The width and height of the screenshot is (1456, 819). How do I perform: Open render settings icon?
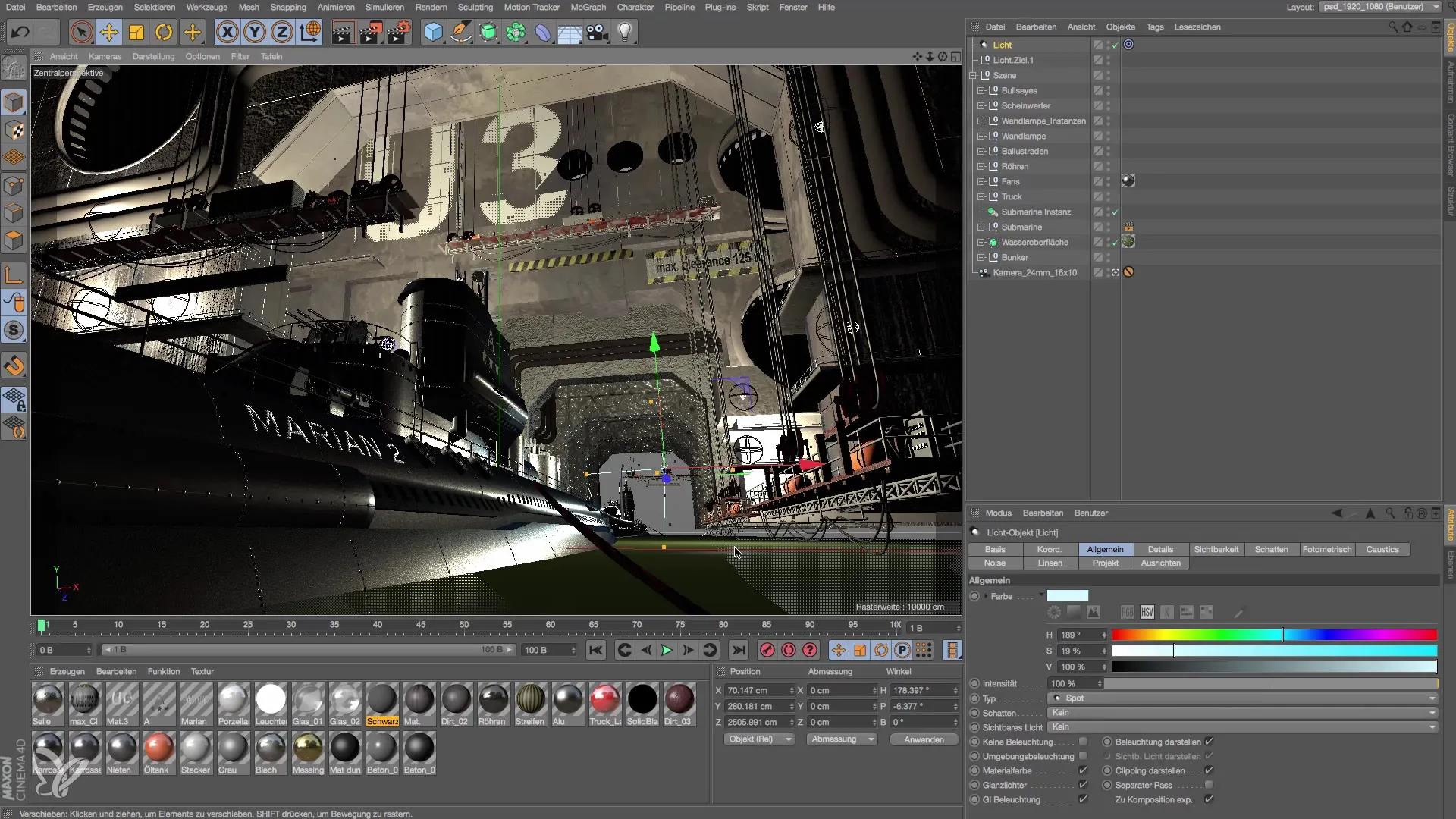point(399,32)
